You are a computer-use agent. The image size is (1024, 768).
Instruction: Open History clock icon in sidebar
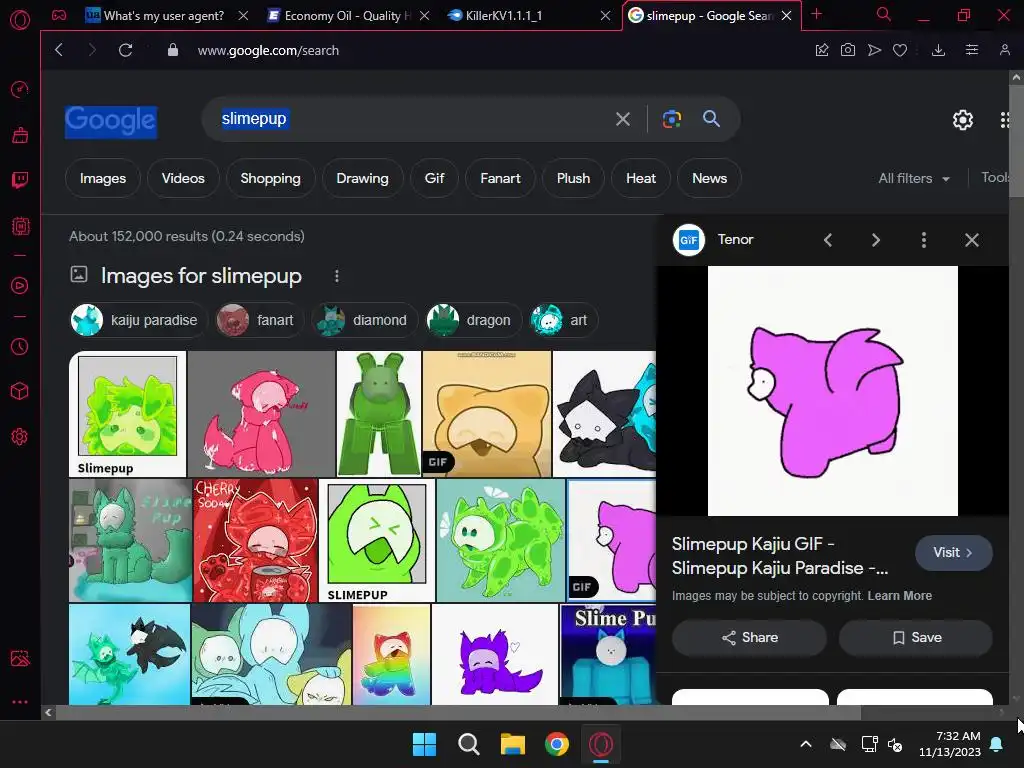20,346
